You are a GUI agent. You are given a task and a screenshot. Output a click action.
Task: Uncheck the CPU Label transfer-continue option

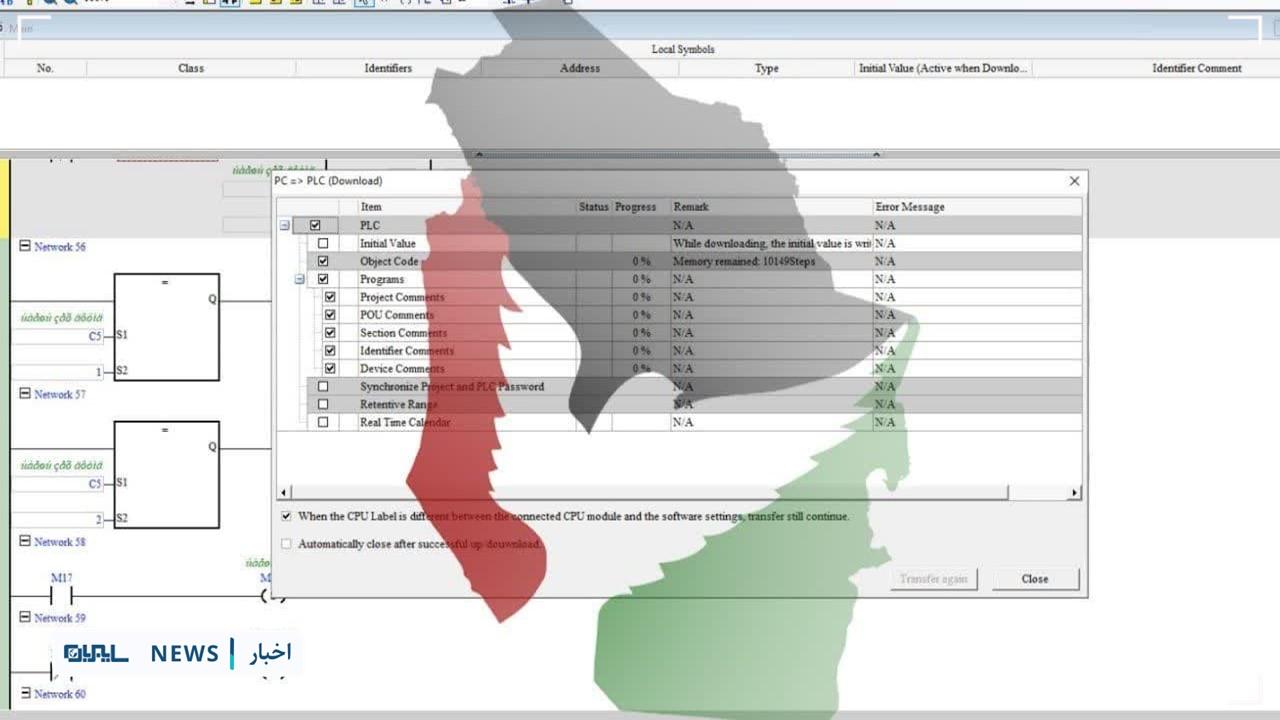coord(287,517)
